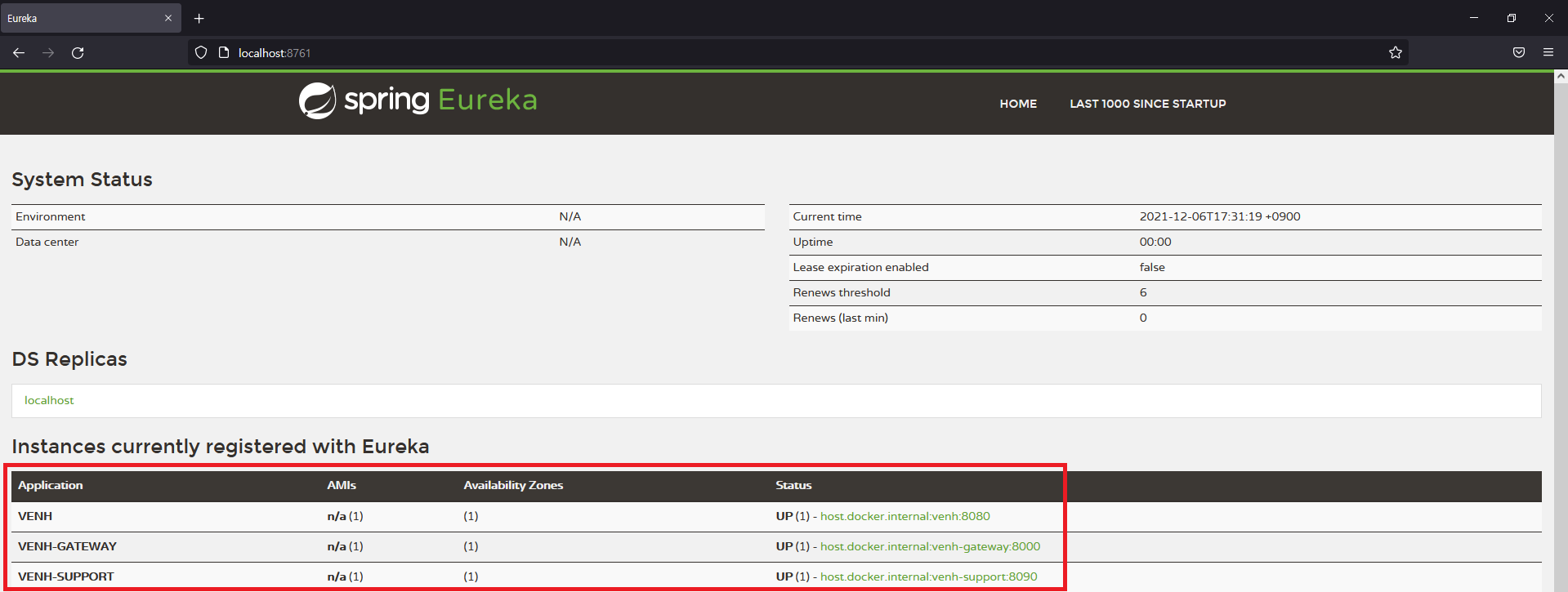
Task: Open a new tab with plus button
Action: tap(199, 18)
